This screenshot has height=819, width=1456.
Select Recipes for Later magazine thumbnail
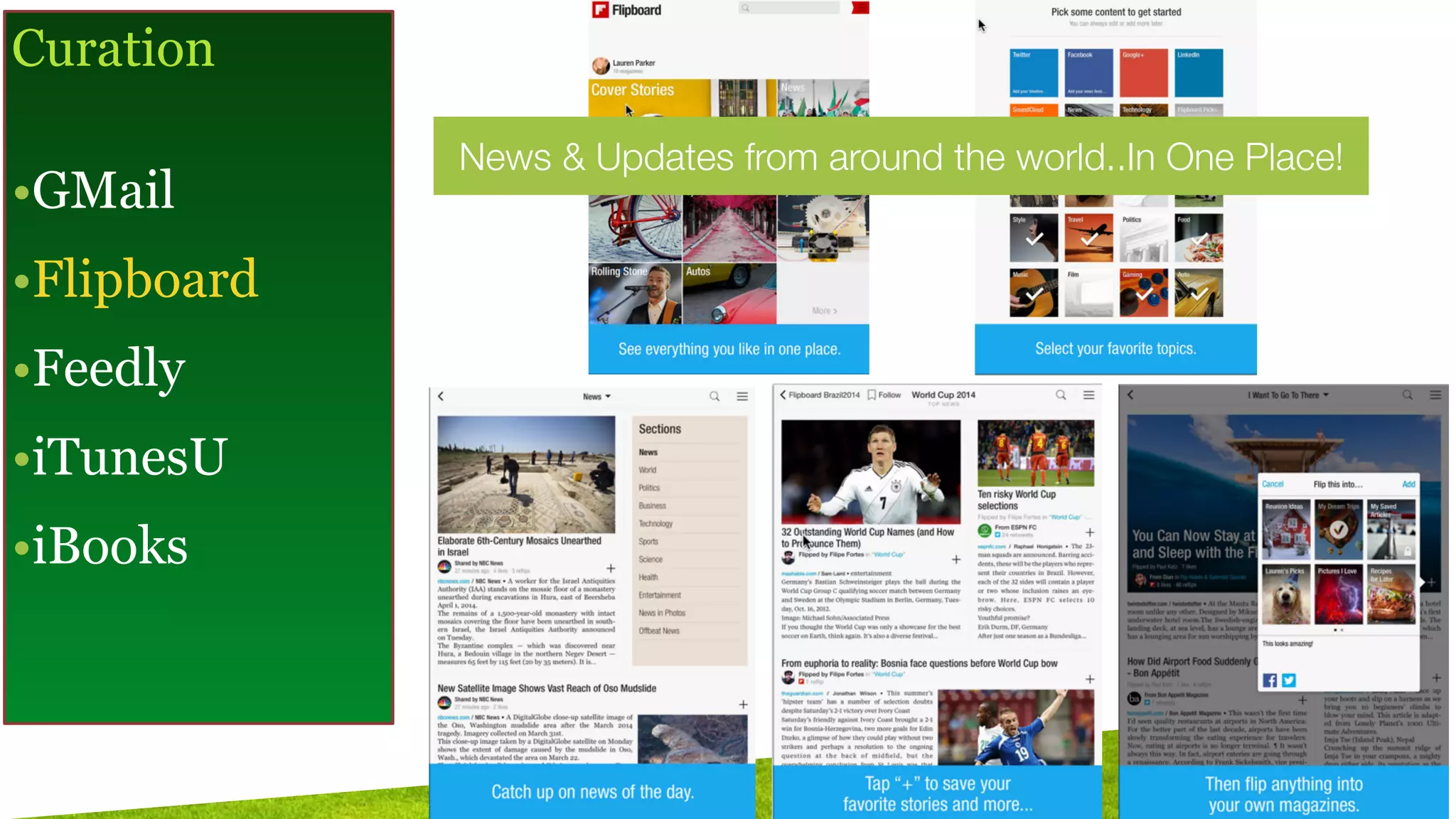point(1391,594)
